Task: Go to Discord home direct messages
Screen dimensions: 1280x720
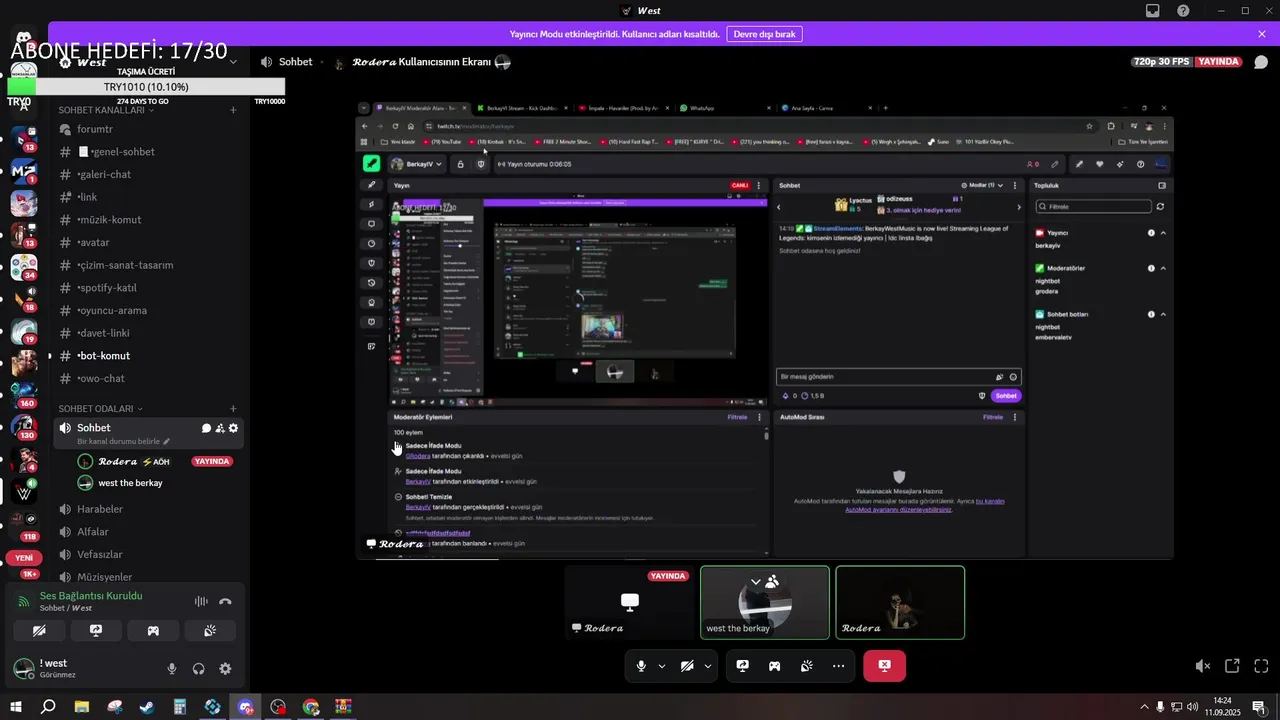Action: pos(23,37)
